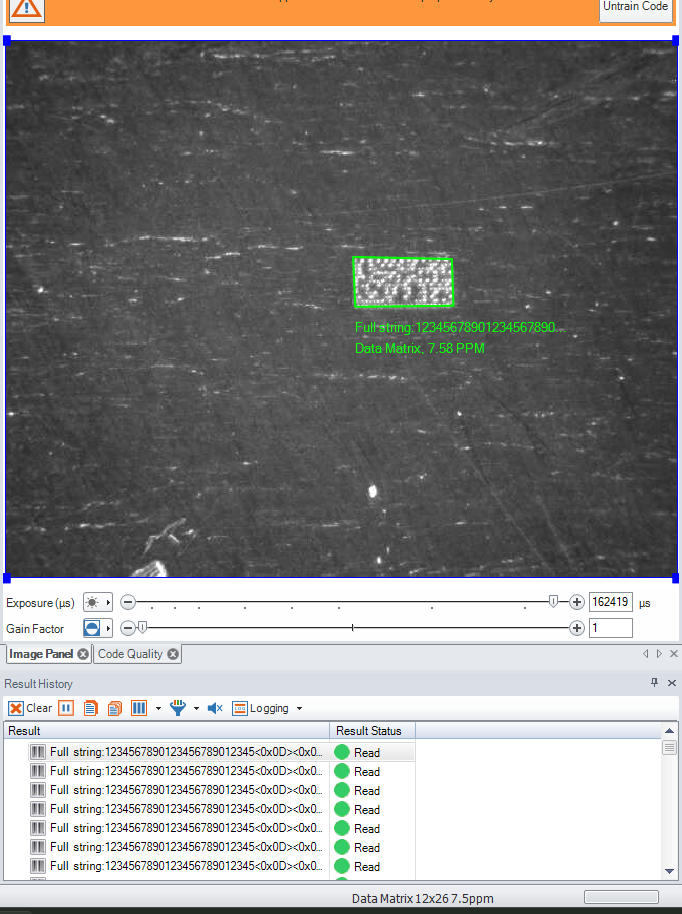The width and height of the screenshot is (682, 914).
Task: Open the Logging dropdown arrow
Action: pos(300,709)
